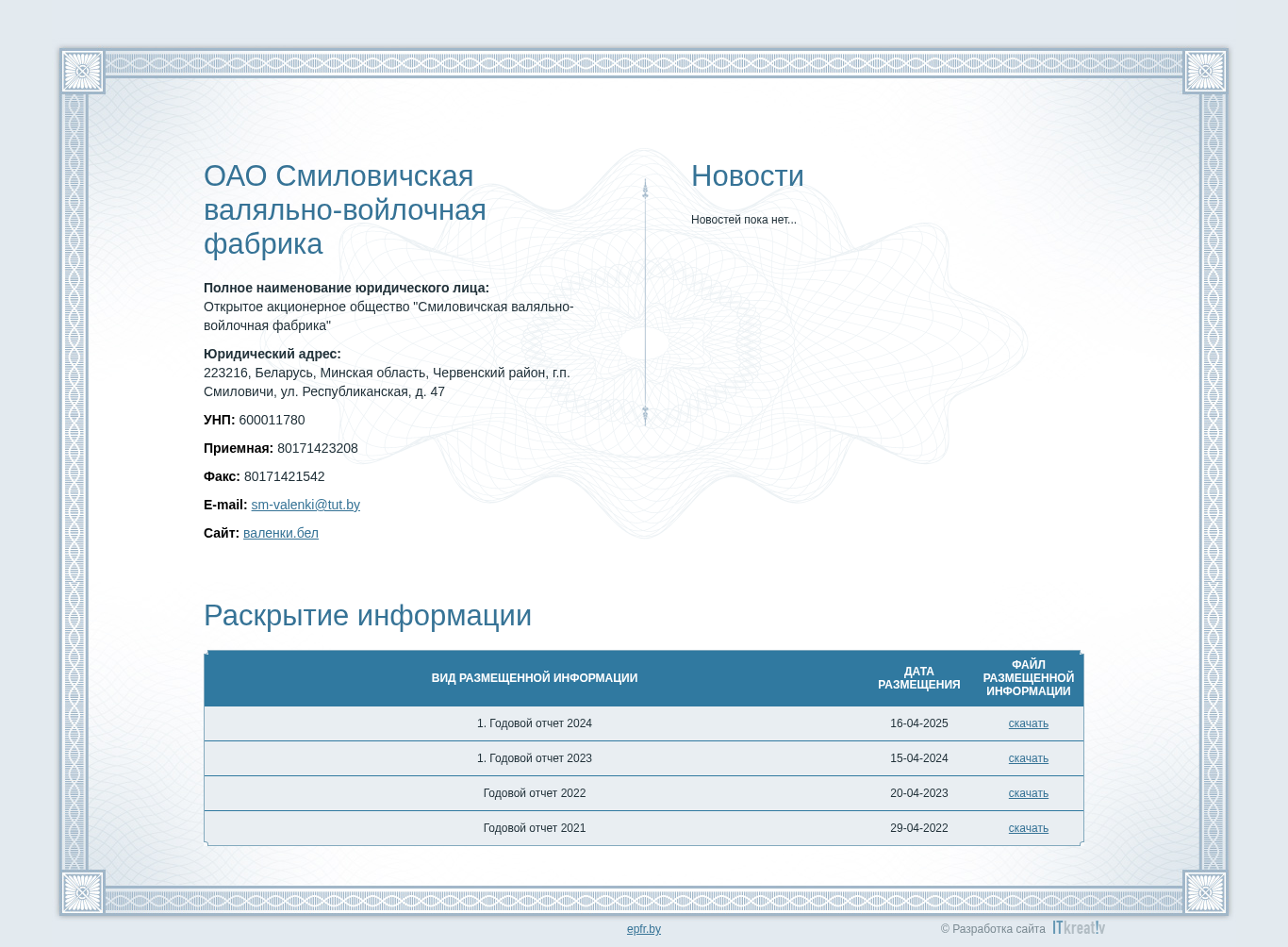
Task: Click the Годовой отчет 2021 cell
Action: click(x=535, y=828)
